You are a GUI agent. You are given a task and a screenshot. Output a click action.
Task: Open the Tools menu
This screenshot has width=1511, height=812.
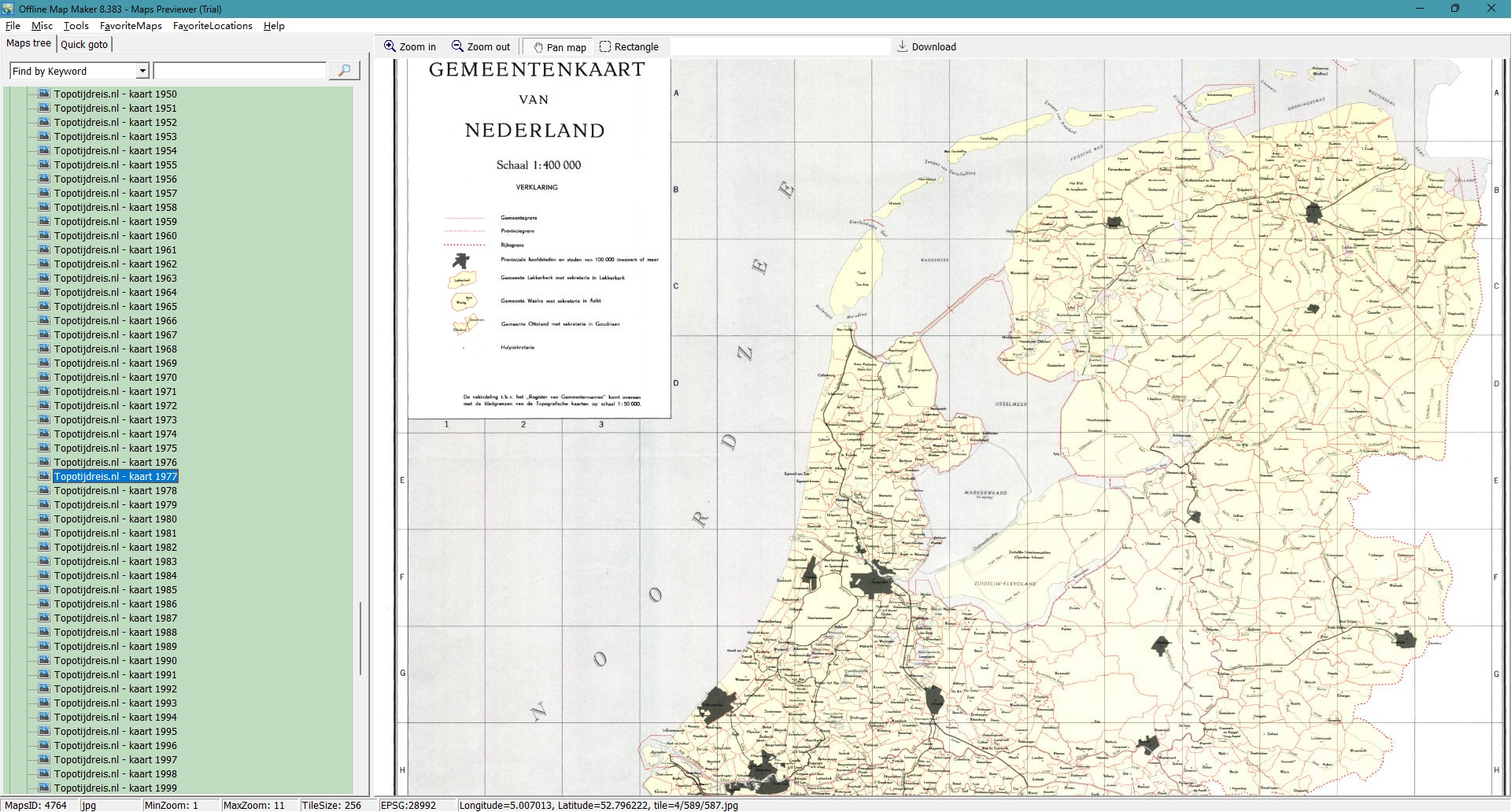point(76,26)
